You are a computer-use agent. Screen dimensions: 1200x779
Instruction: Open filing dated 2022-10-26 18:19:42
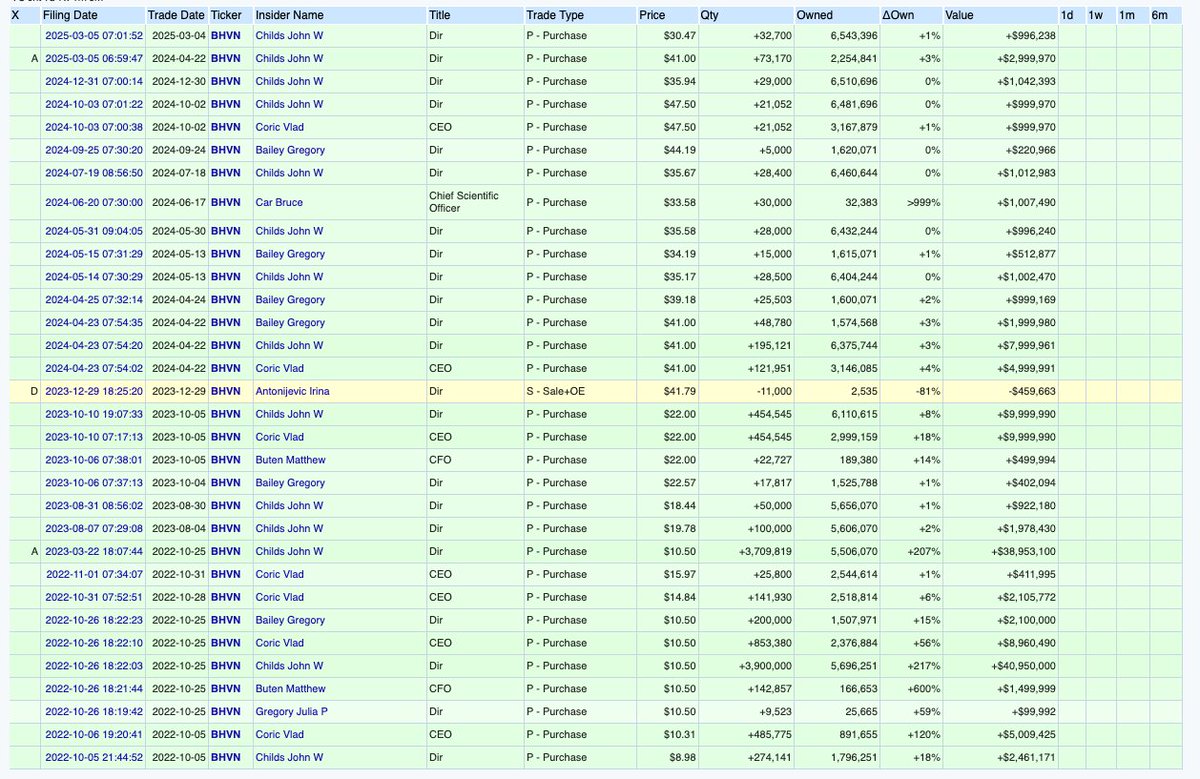pos(94,712)
